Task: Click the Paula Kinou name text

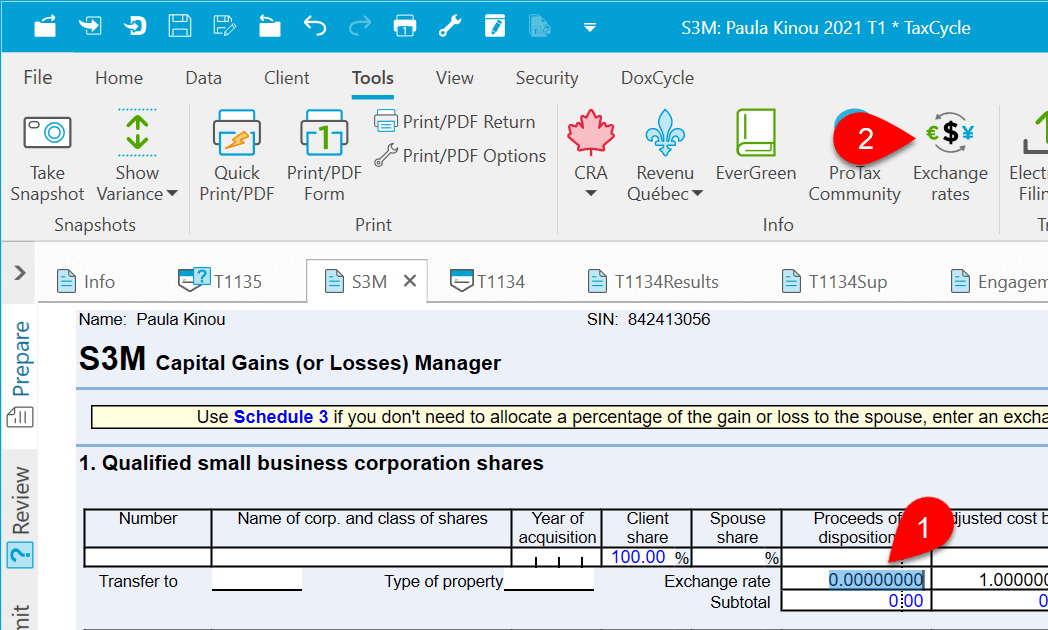Action: [180, 319]
